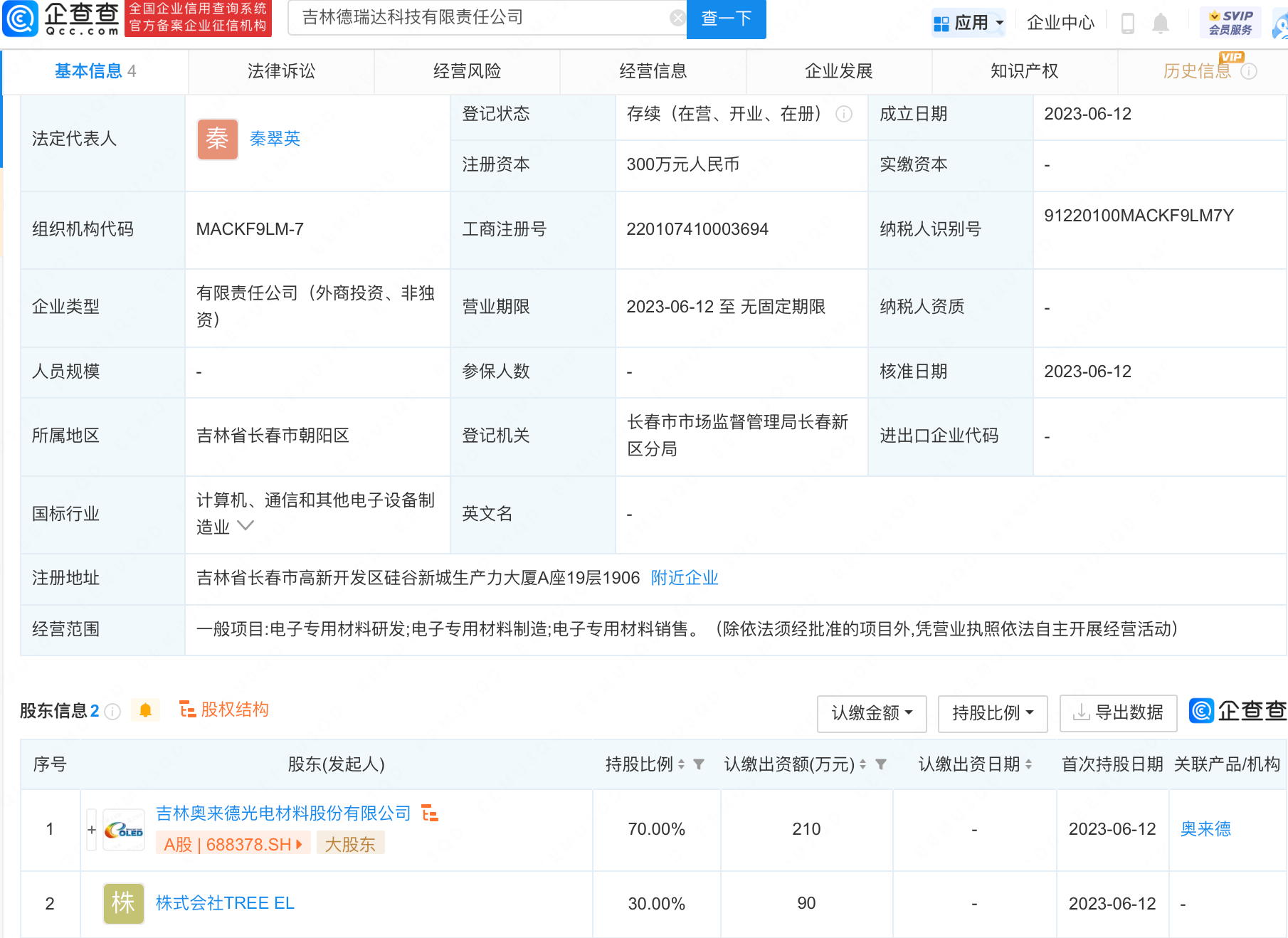Expand the 国标行业 chevron
1288x938 pixels.
pyautogui.click(x=245, y=526)
